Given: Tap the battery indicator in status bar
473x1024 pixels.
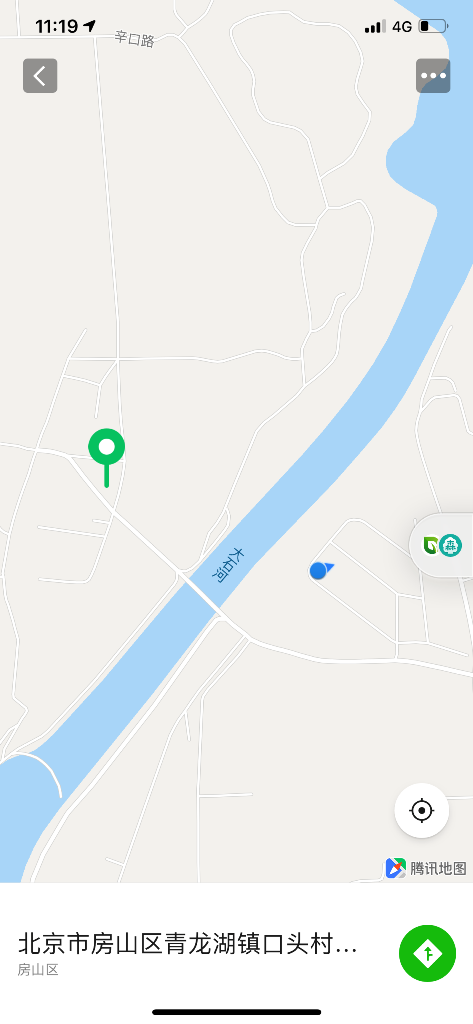Looking at the screenshot, I should pos(433,26).
